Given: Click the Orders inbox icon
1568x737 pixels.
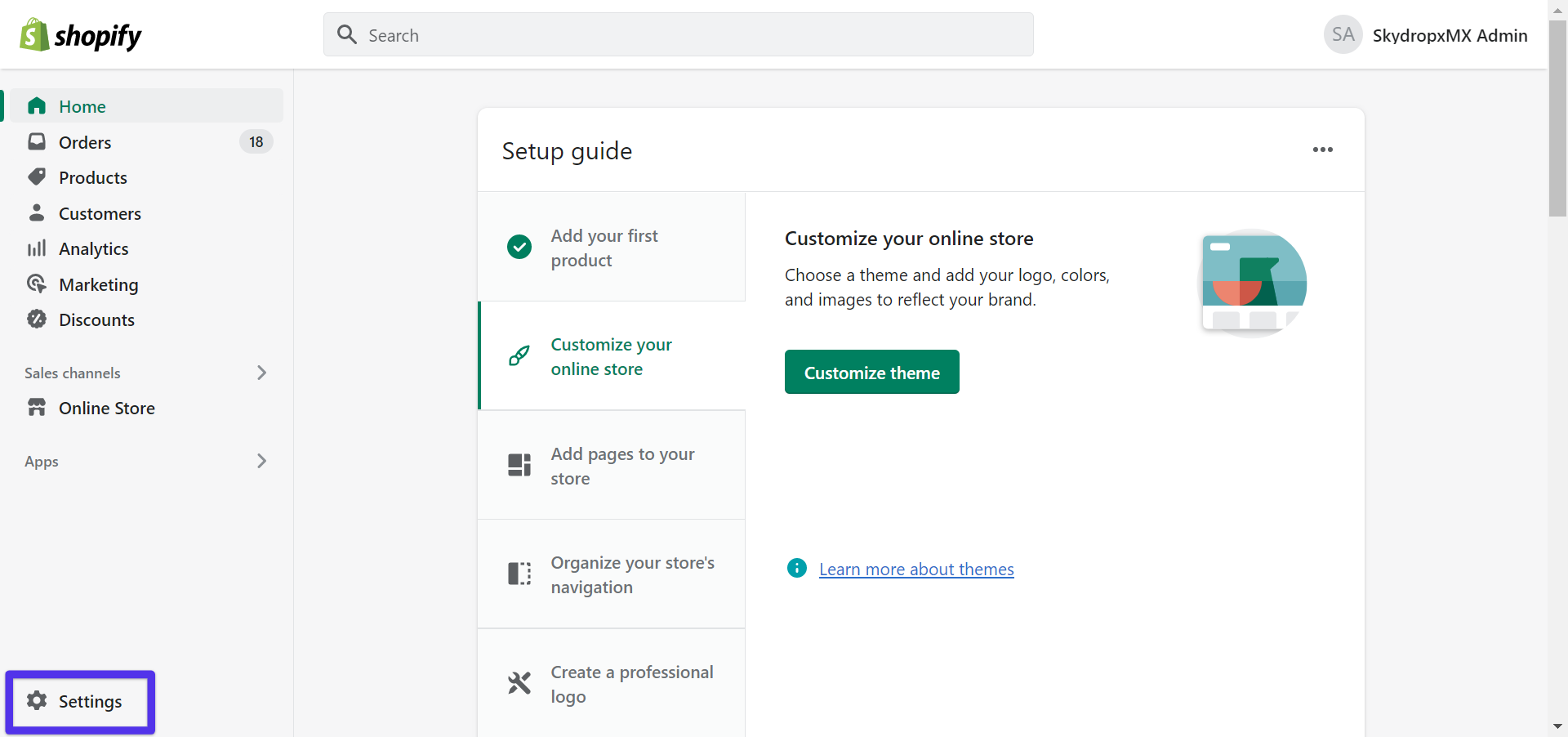Looking at the screenshot, I should pyautogui.click(x=37, y=141).
